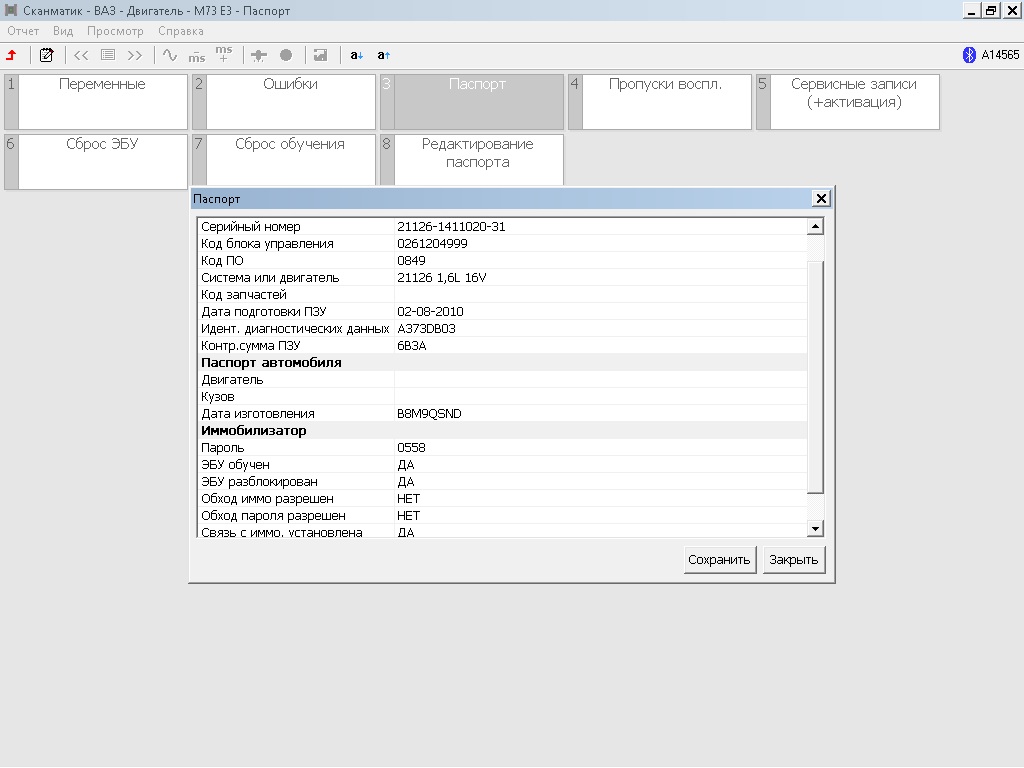Click the marker pin toolbar icon
The width and height of the screenshot is (1024, 768).
pos(259,56)
